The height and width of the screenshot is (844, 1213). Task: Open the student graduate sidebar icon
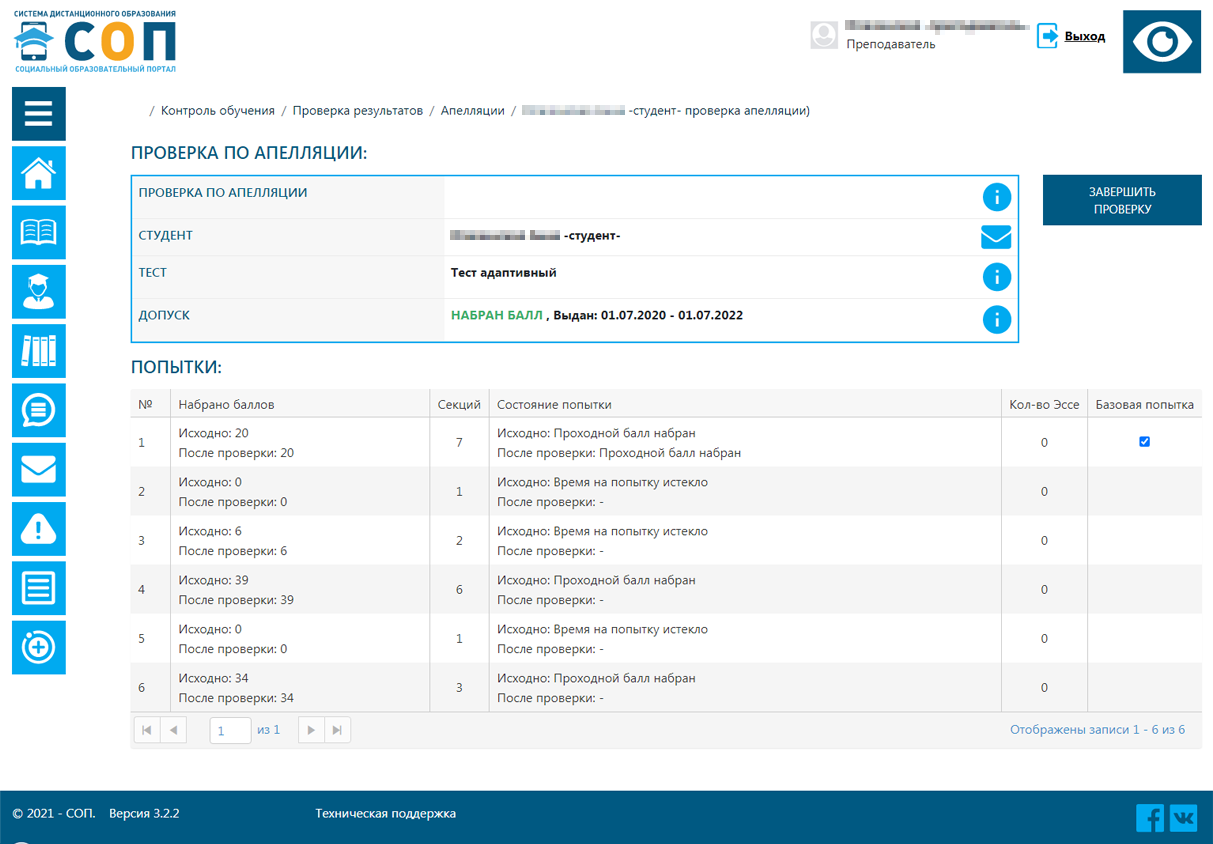(38, 291)
